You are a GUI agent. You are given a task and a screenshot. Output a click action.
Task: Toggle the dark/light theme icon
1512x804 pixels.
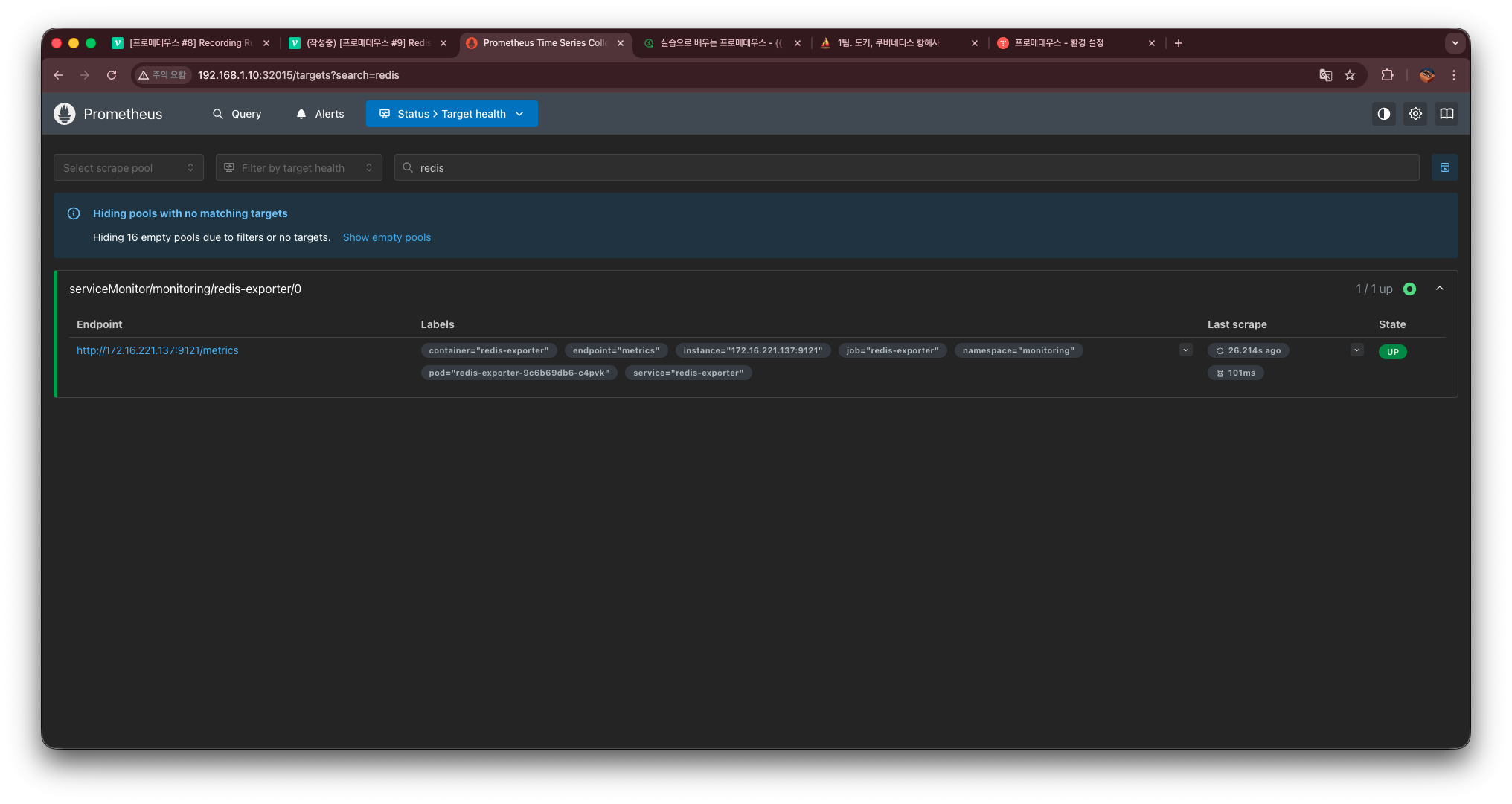click(x=1383, y=114)
